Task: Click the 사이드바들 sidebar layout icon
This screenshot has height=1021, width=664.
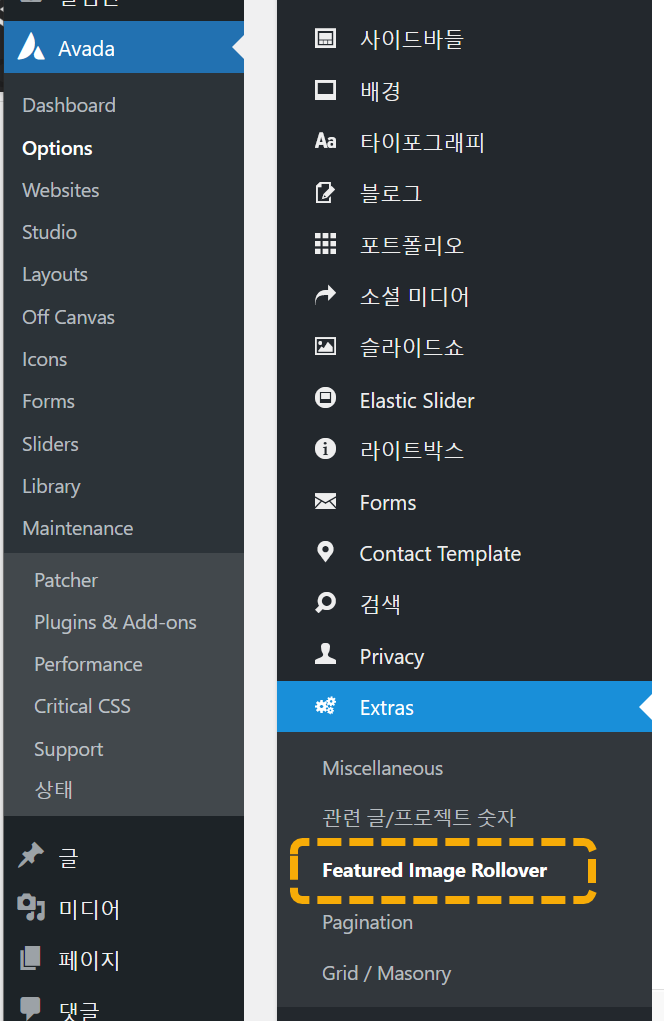Action: pyautogui.click(x=325, y=38)
